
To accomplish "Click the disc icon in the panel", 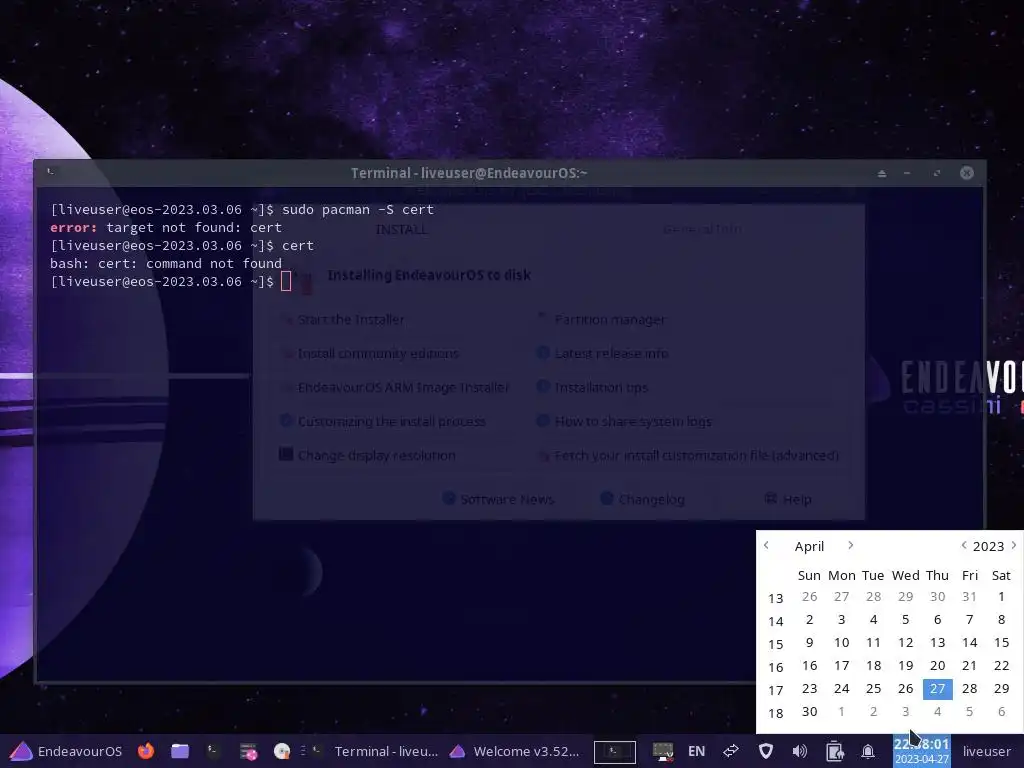I will pos(282,751).
